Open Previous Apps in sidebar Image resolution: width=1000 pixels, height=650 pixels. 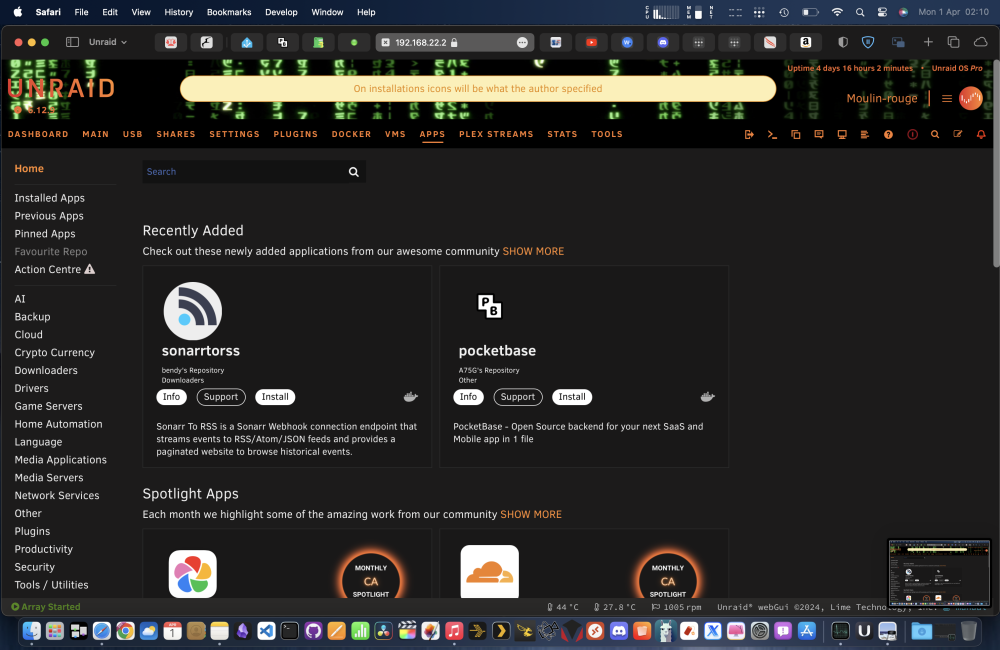49,216
